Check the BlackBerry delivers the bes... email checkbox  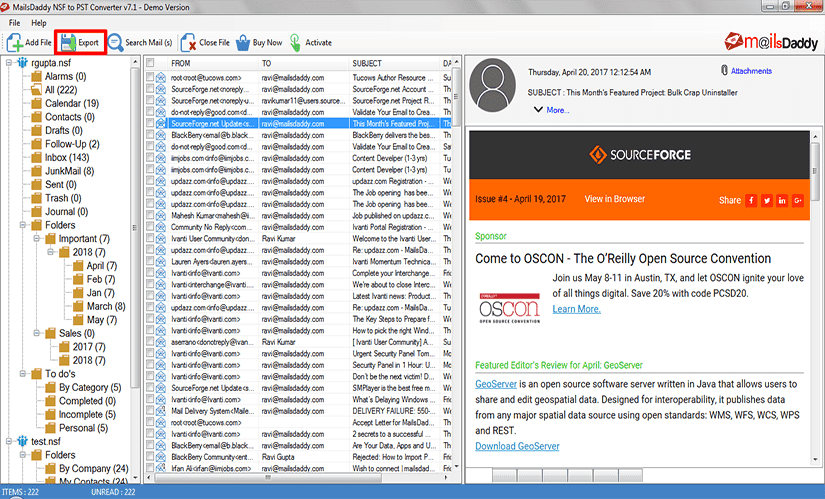point(150,135)
